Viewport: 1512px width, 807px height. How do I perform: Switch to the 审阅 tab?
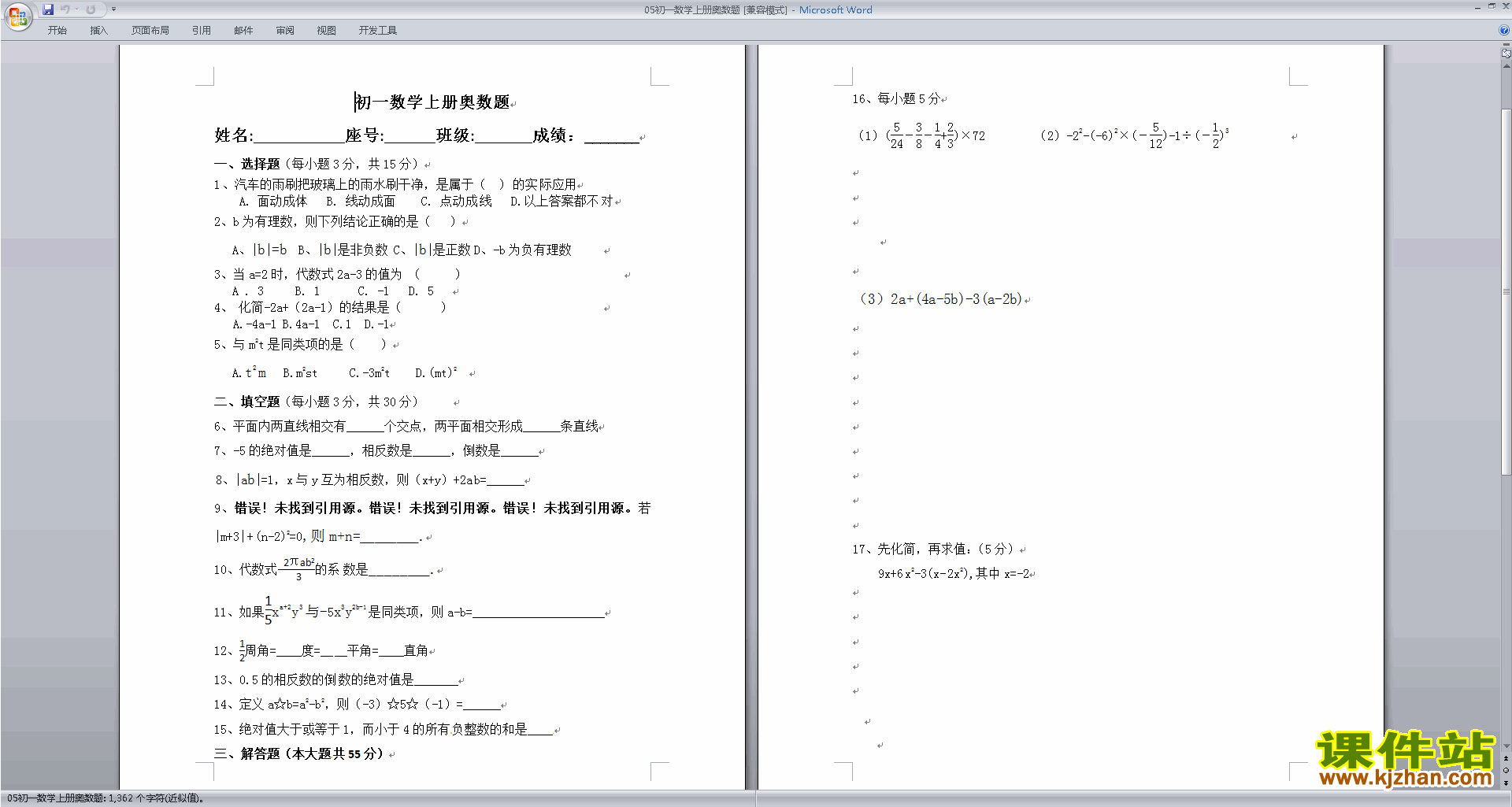pyautogui.click(x=285, y=31)
